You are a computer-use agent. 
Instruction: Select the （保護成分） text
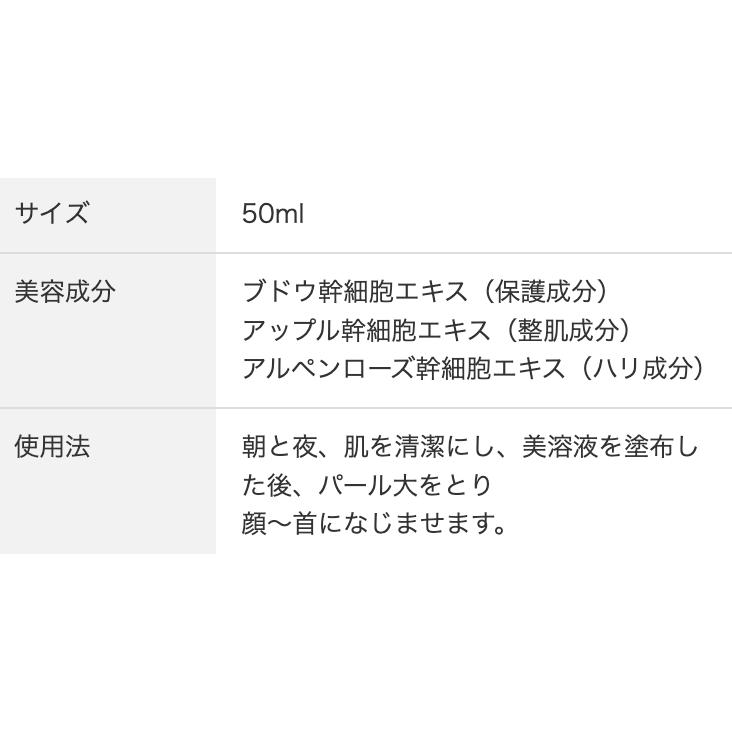point(541,292)
